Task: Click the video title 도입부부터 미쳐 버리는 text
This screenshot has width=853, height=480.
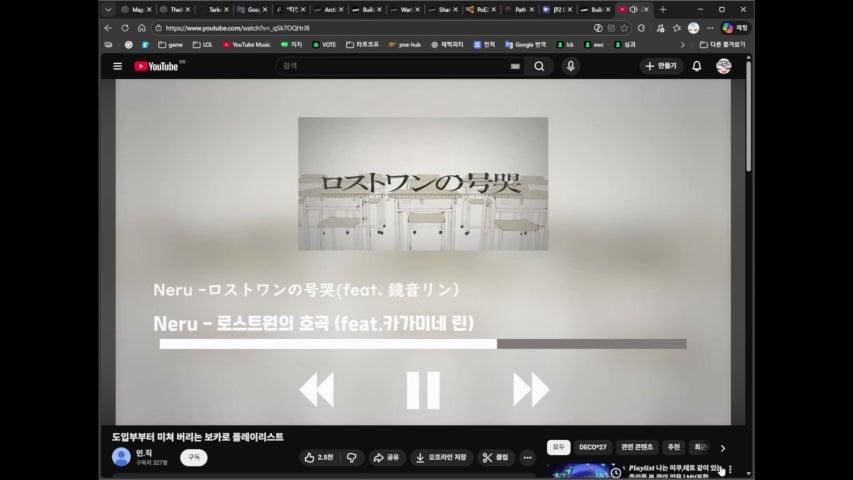Action: point(197,437)
